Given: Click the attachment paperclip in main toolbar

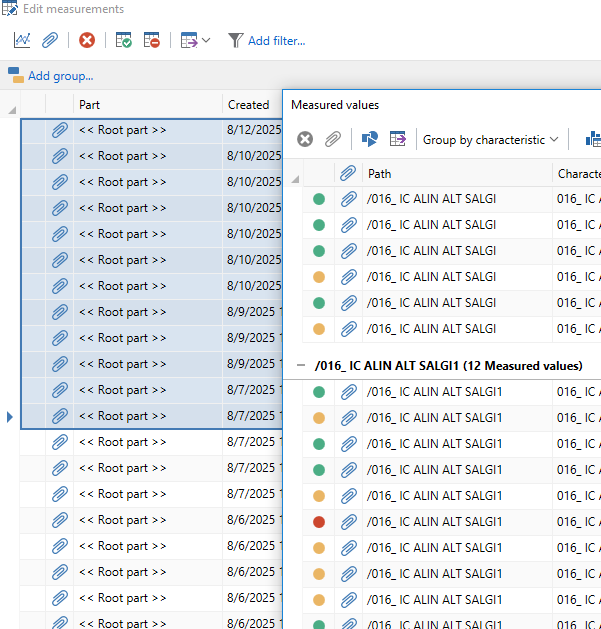Looking at the screenshot, I should (x=50, y=40).
